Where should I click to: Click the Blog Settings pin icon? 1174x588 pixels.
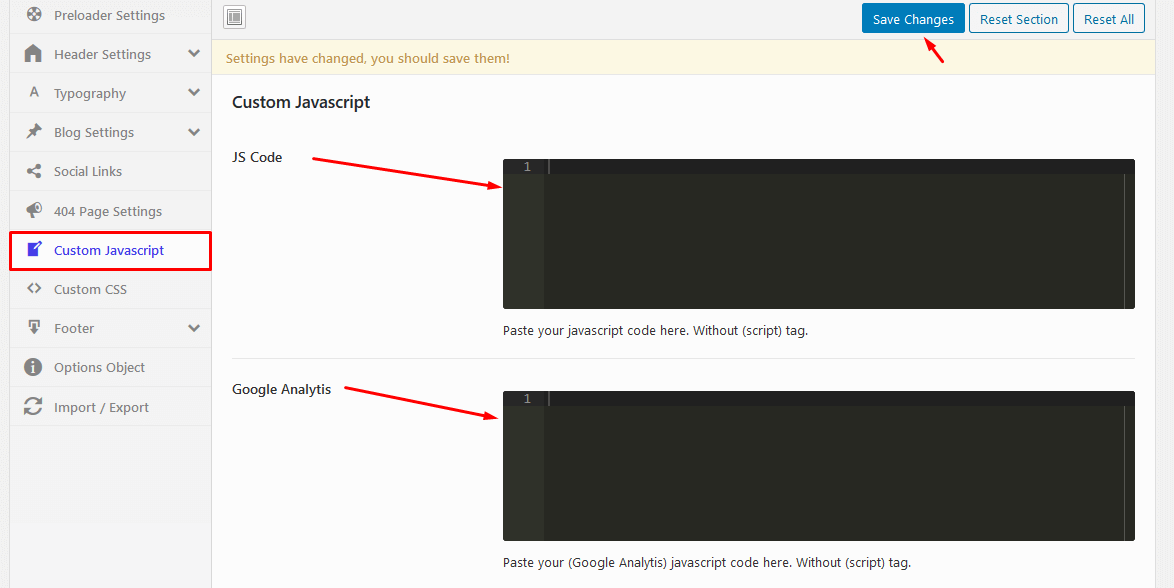click(34, 132)
